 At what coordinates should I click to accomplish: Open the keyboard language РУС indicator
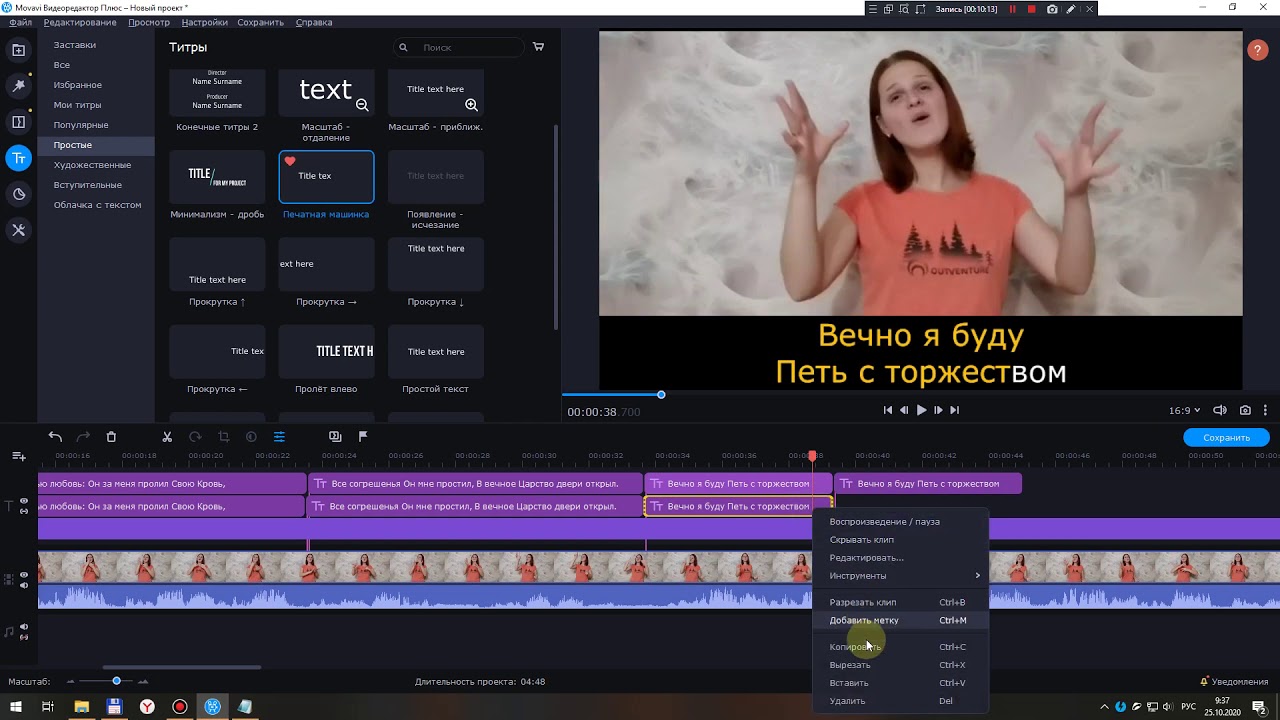1189,707
